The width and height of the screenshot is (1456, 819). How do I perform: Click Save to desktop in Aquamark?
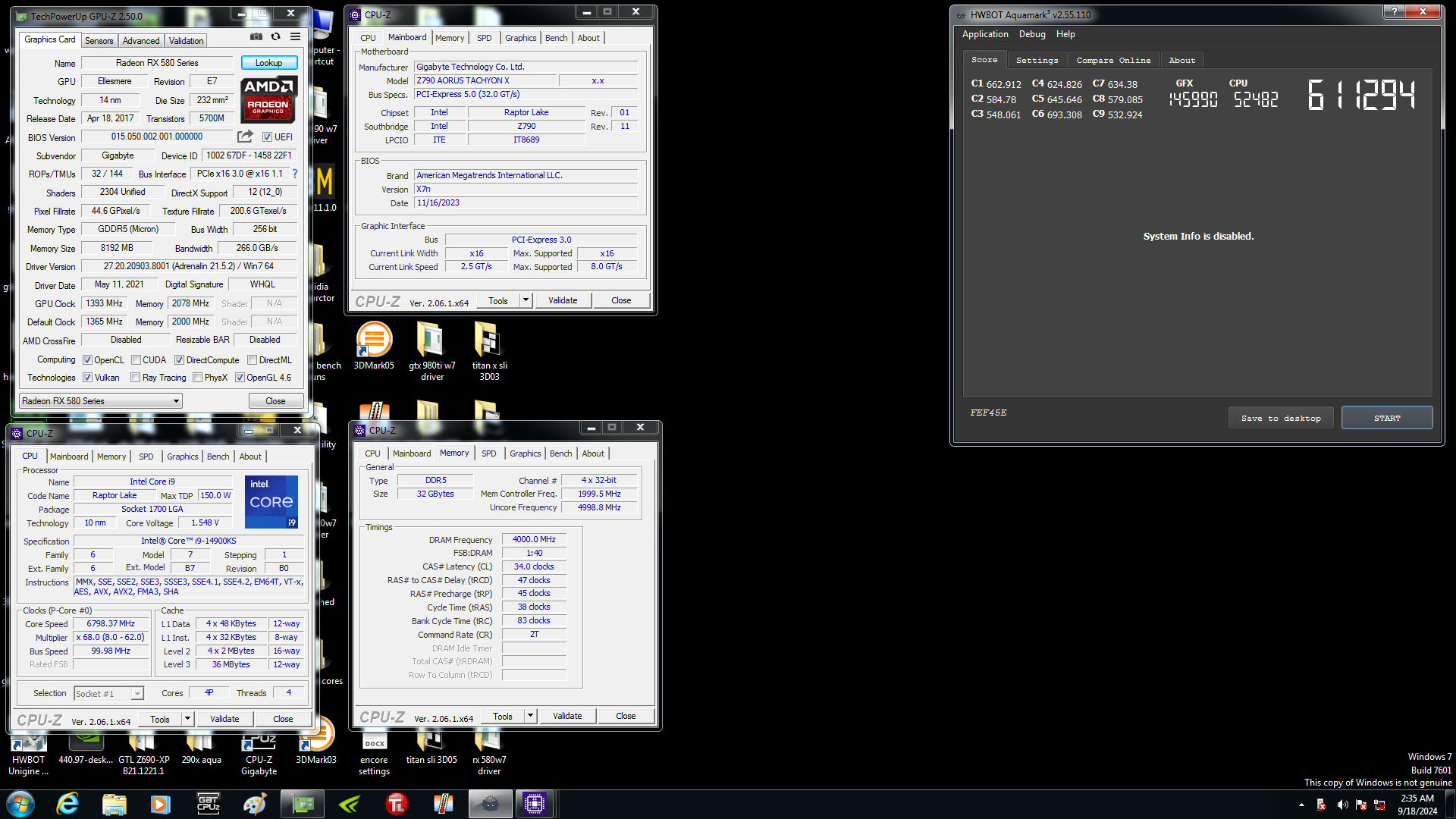pyautogui.click(x=1281, y=418)
